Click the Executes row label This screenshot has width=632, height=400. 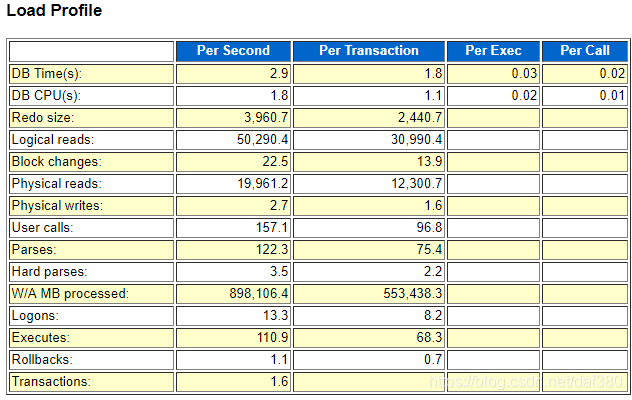41,338
